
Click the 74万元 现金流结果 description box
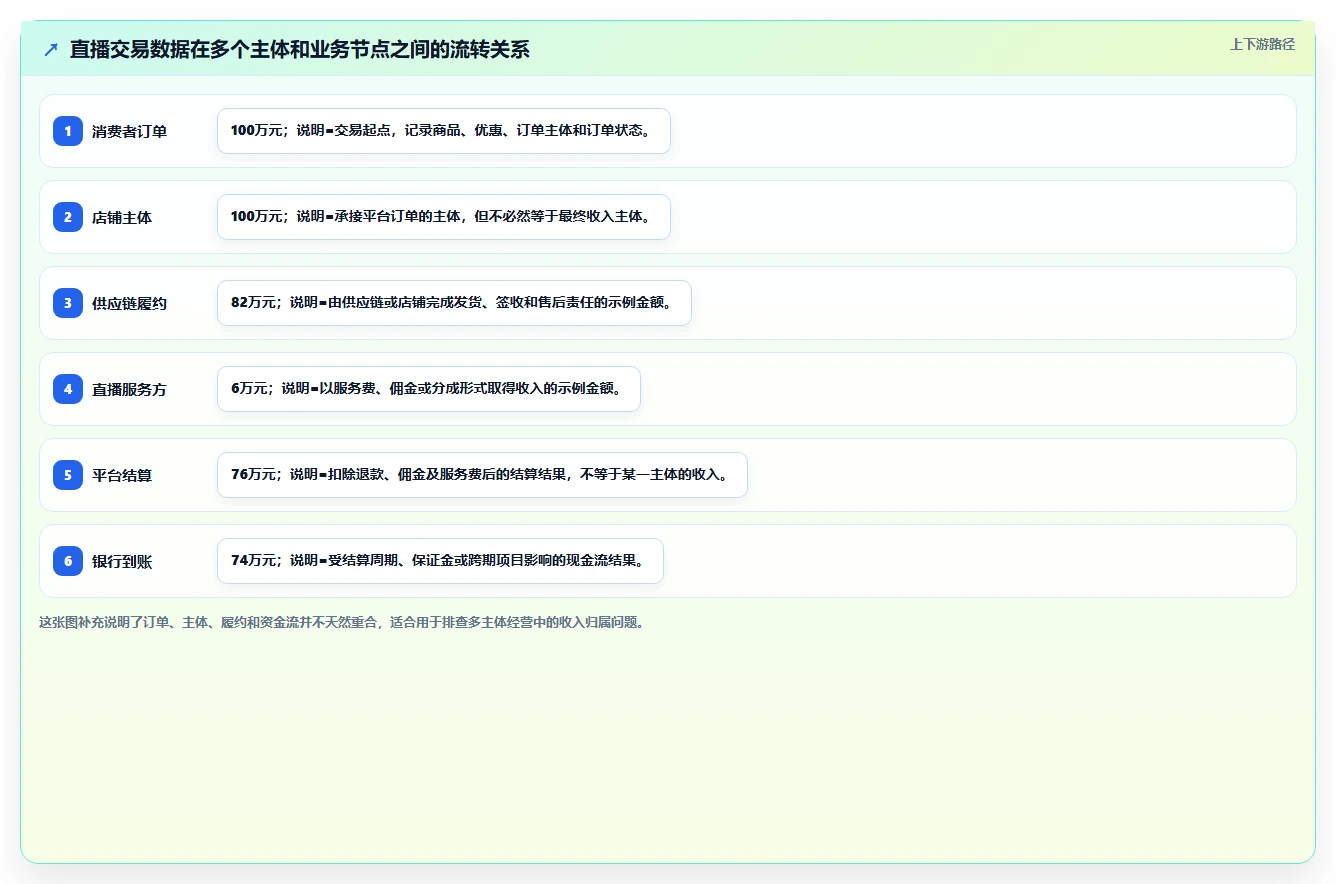(x=440, y=561)
